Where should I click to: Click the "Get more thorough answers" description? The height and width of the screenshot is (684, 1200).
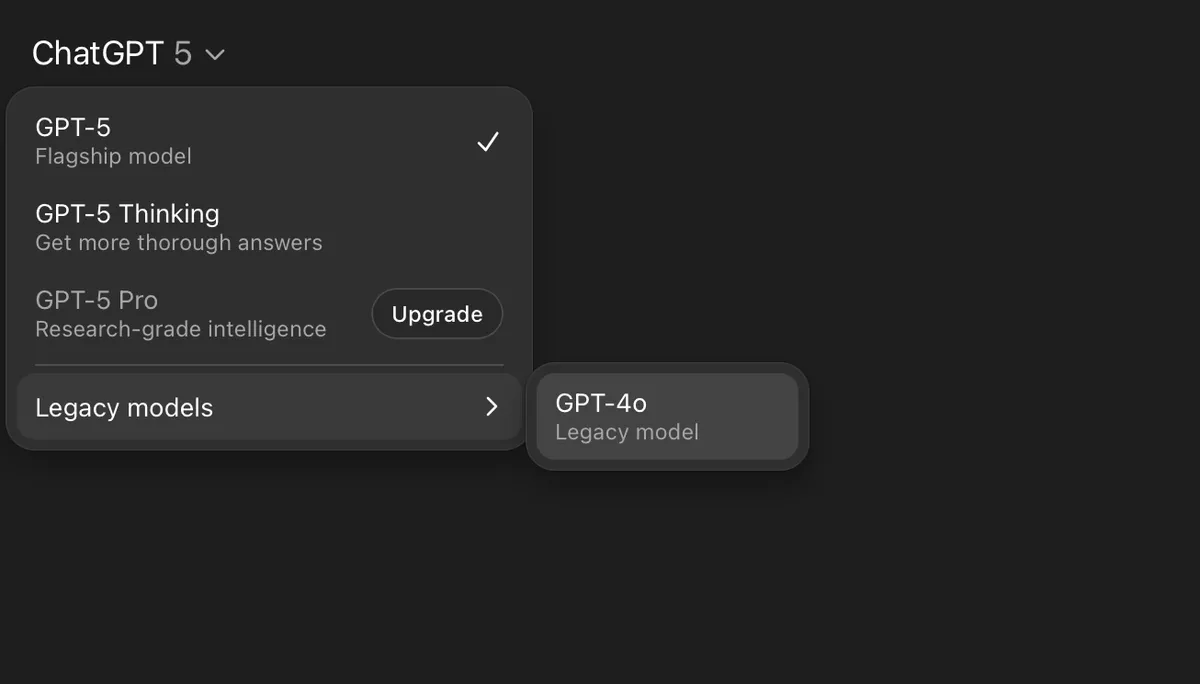pos(178,243)
